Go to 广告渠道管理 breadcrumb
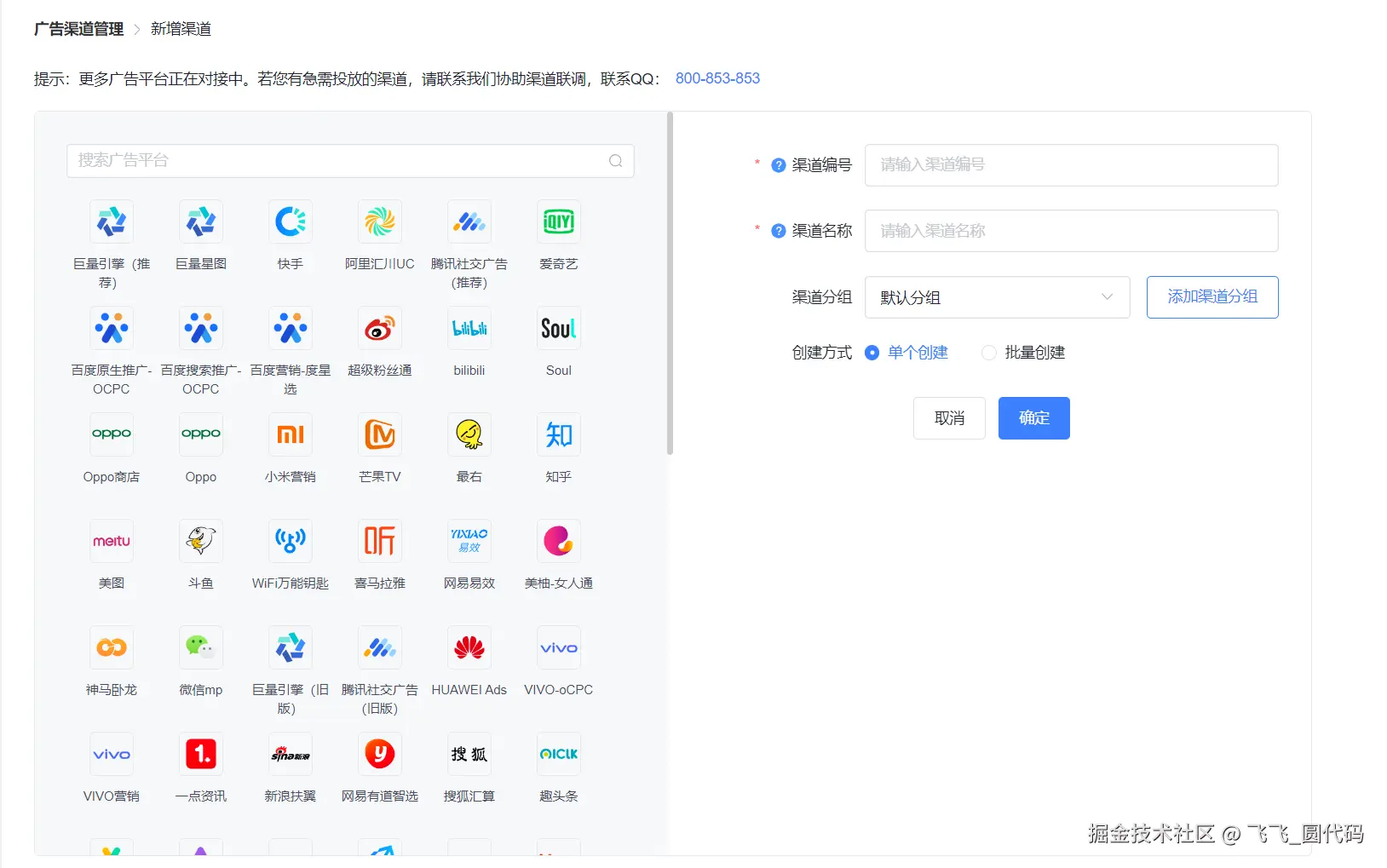Viewport: 1387px width, 868px height. pos(78,29)
